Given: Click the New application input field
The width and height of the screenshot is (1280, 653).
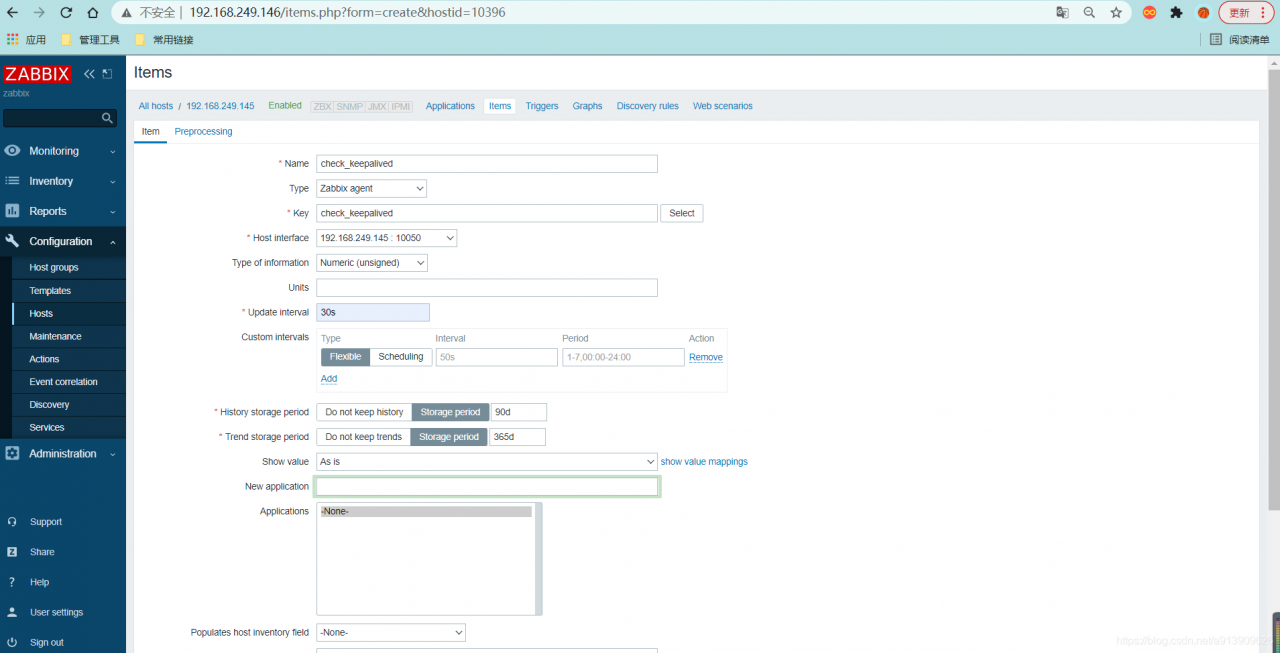Looking at the screenshot, I should (x=487, y=487).
